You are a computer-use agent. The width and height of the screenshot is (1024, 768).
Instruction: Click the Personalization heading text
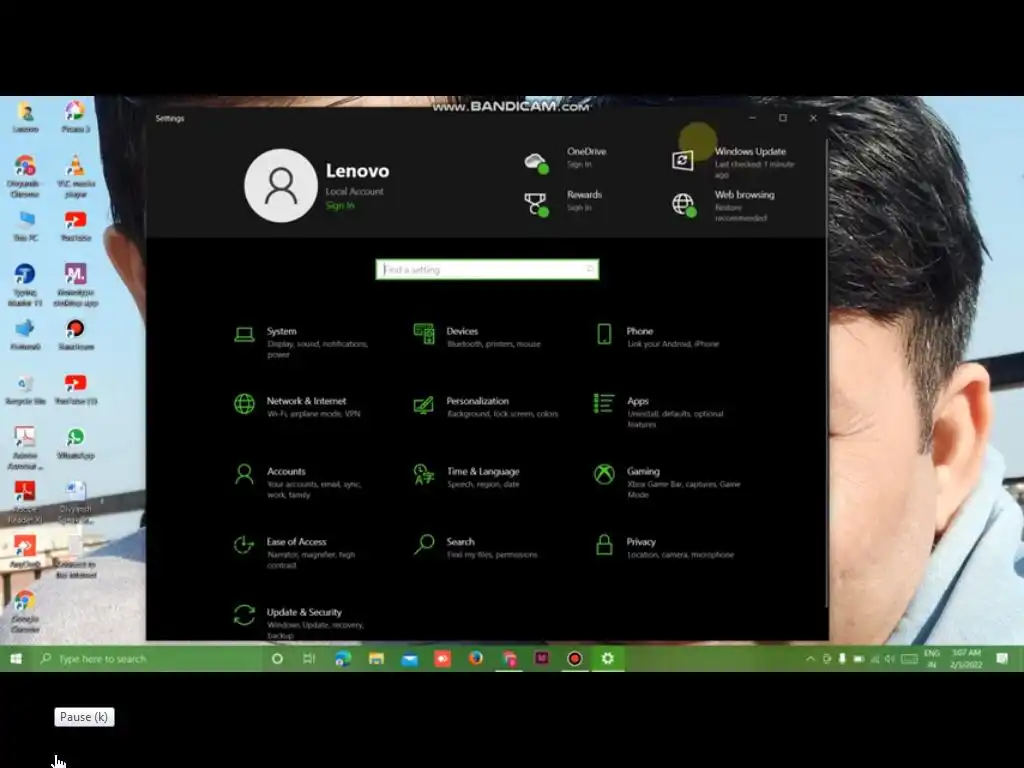(x=477, y=401)
